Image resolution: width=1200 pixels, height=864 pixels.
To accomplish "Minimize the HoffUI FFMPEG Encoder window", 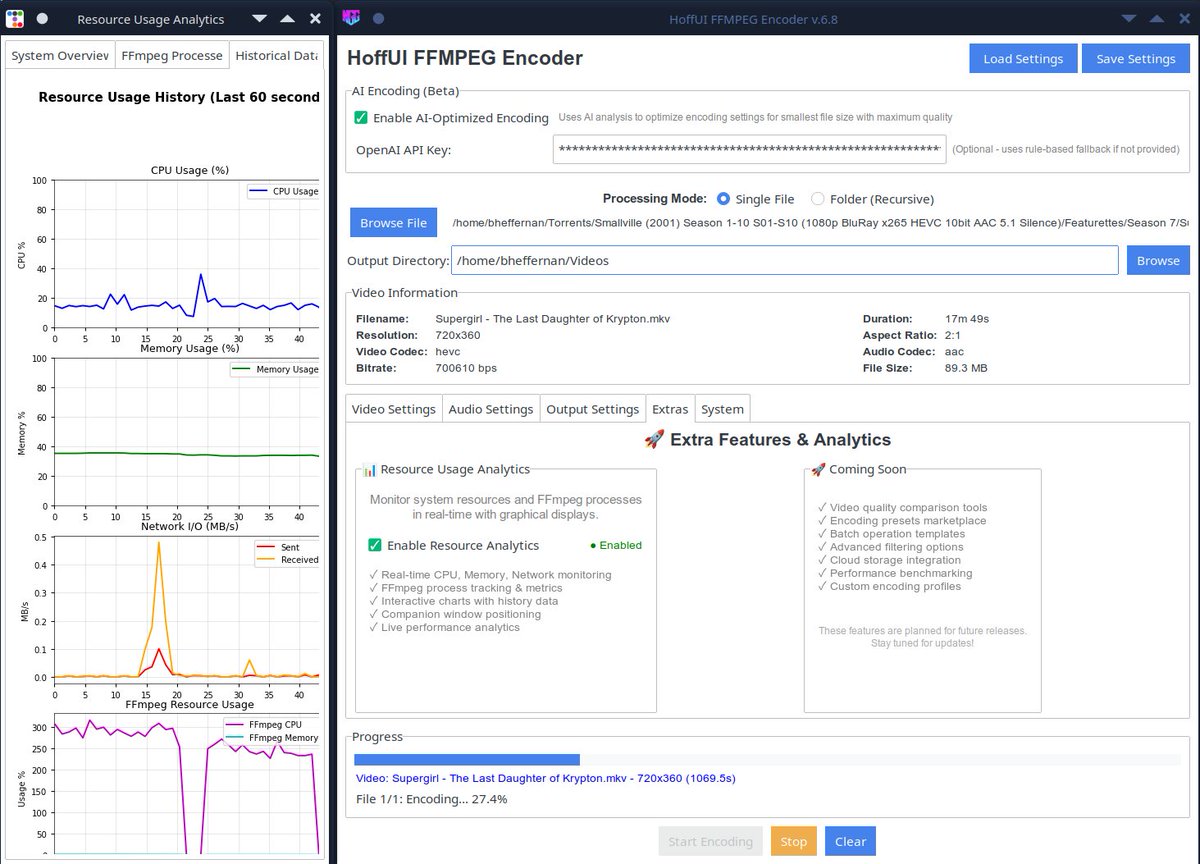I will tap(1129, 19).
